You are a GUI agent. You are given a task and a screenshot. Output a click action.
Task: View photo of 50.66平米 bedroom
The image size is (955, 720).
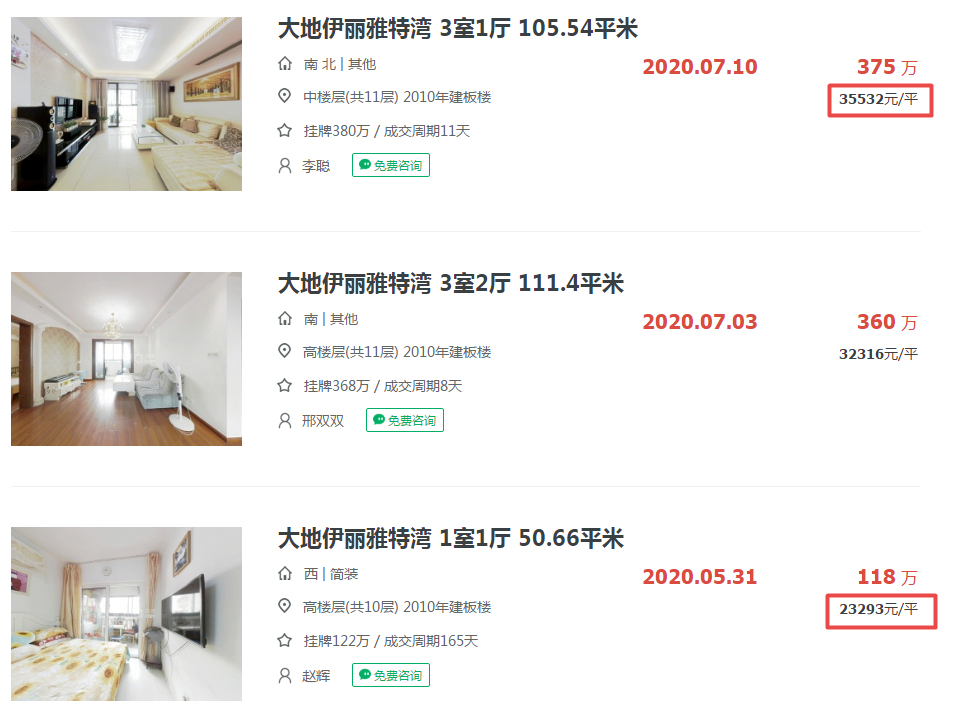[126, 613]
